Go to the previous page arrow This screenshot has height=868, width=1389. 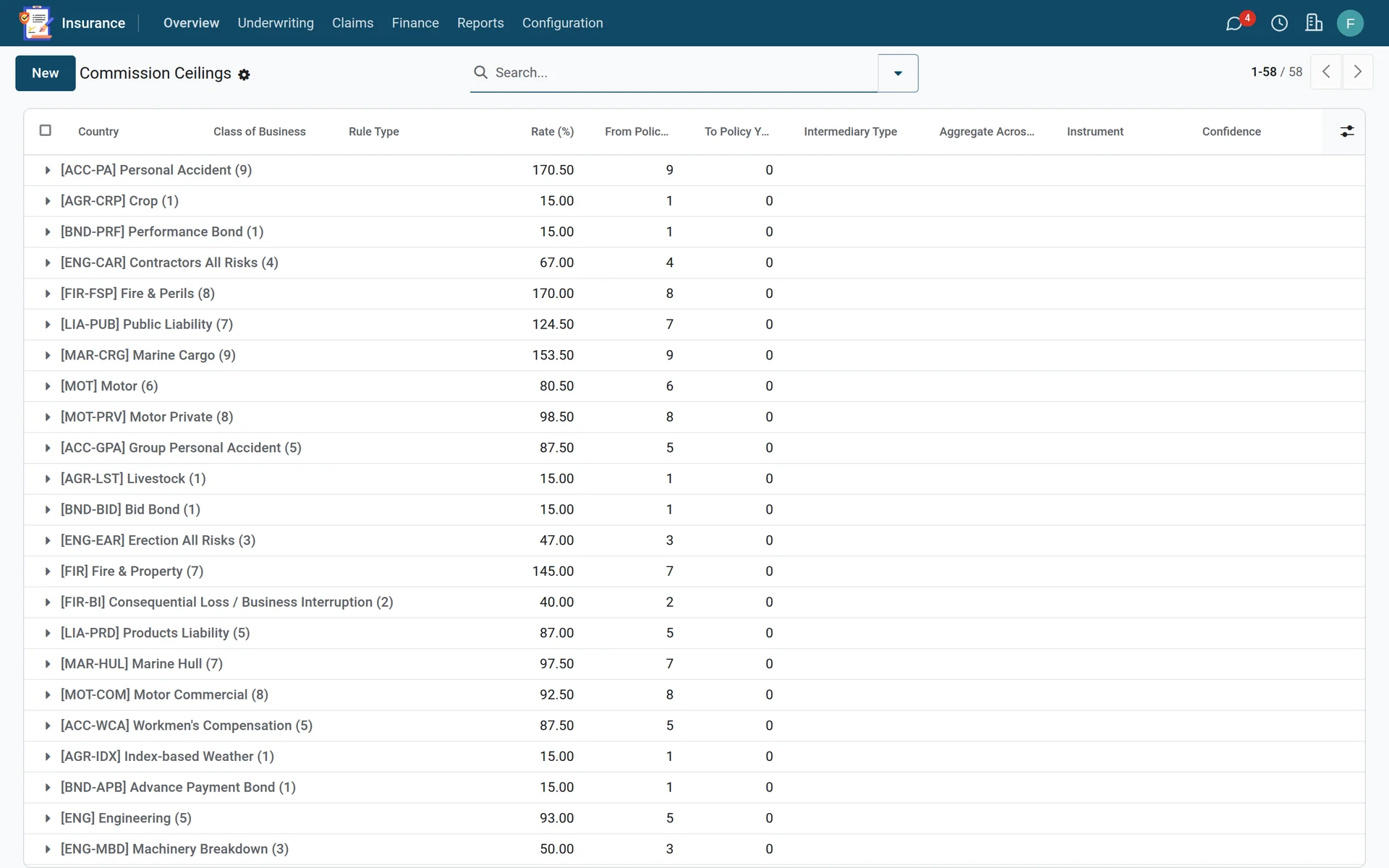pyautogui.click(x=1326, y=72)
